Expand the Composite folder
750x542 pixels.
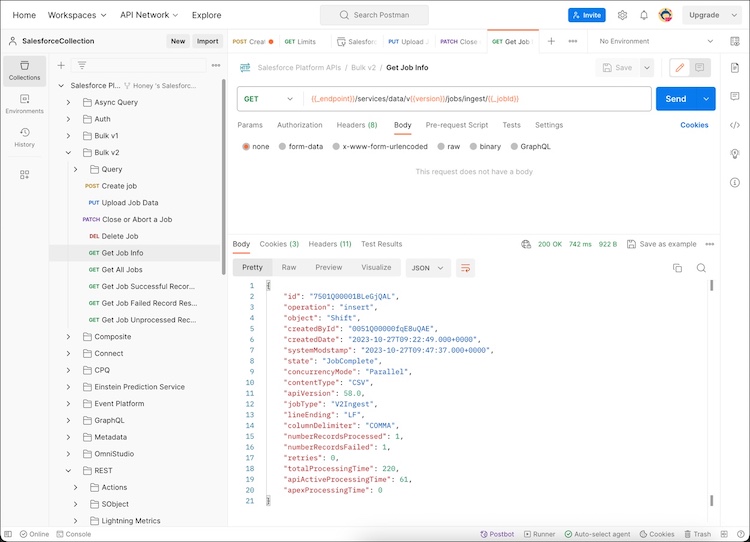pos(68,337)
